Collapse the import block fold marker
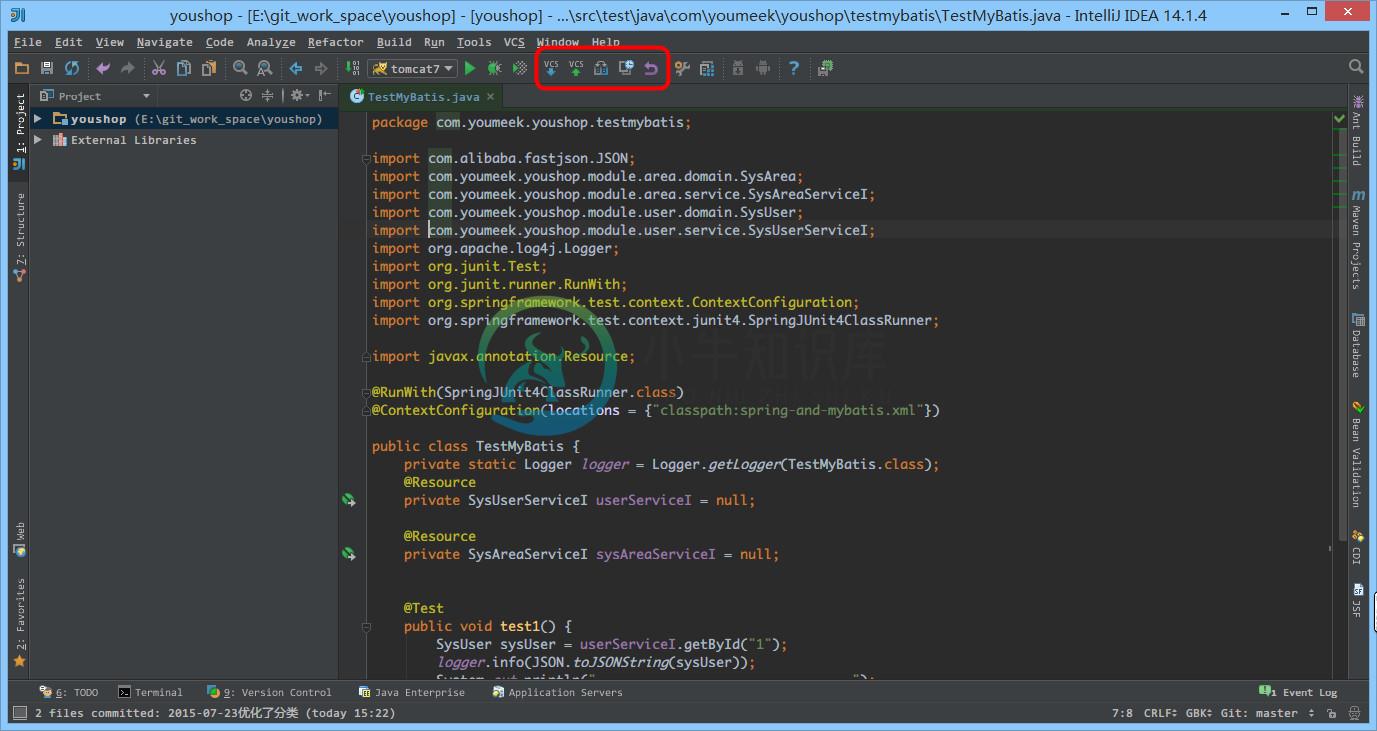The width and height of the screenshot is (1377, 731). click(366, 159)
